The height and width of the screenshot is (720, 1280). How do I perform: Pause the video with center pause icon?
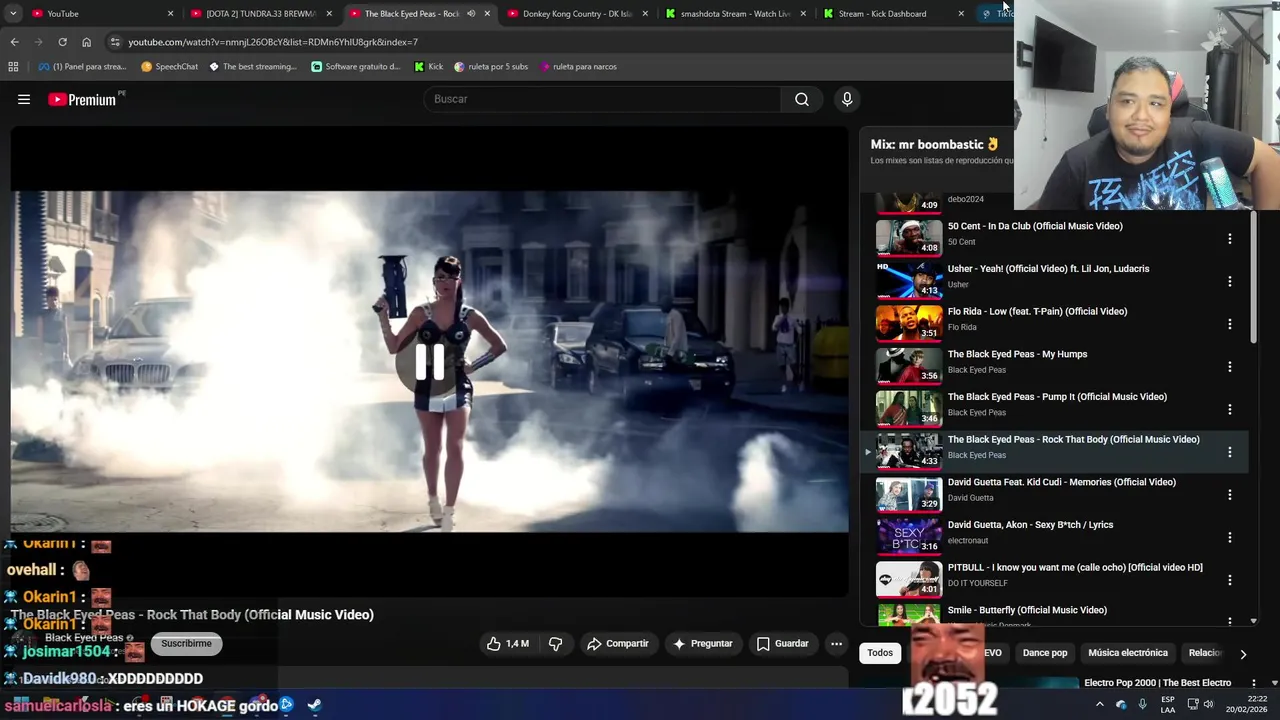point(430,362)
